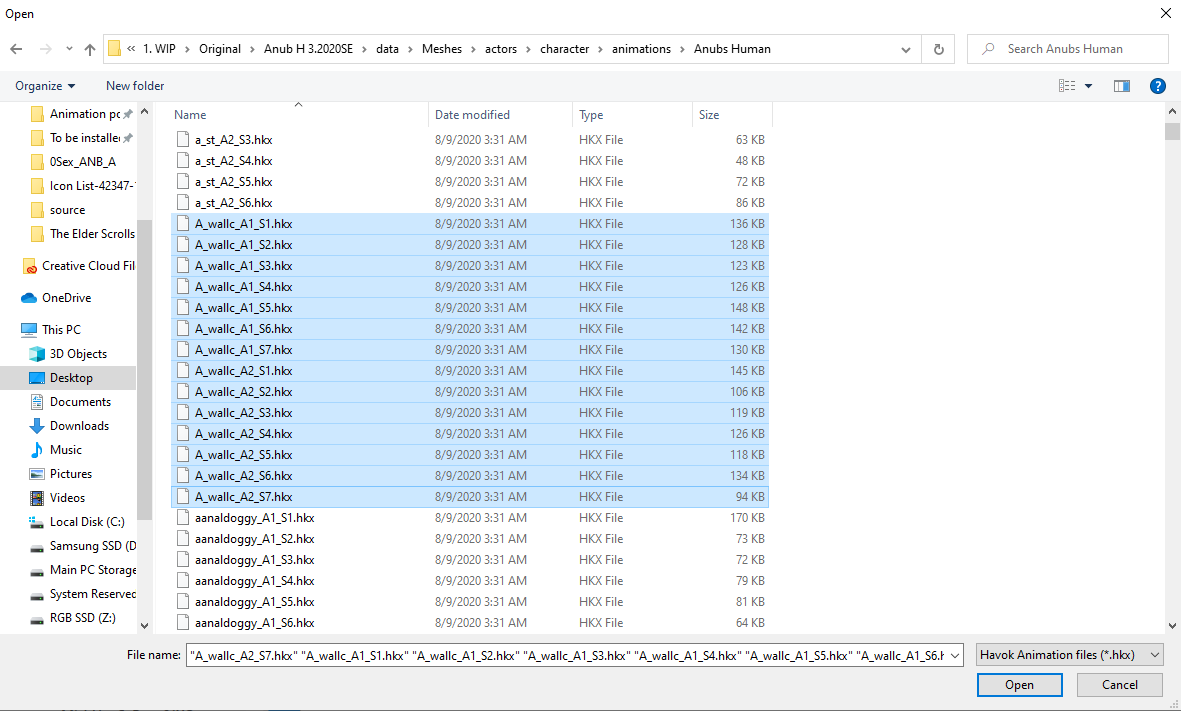Viewport: 1181px width, 711px height.
Task: Click the Back navigation arrow
Action: pos(16,48)
